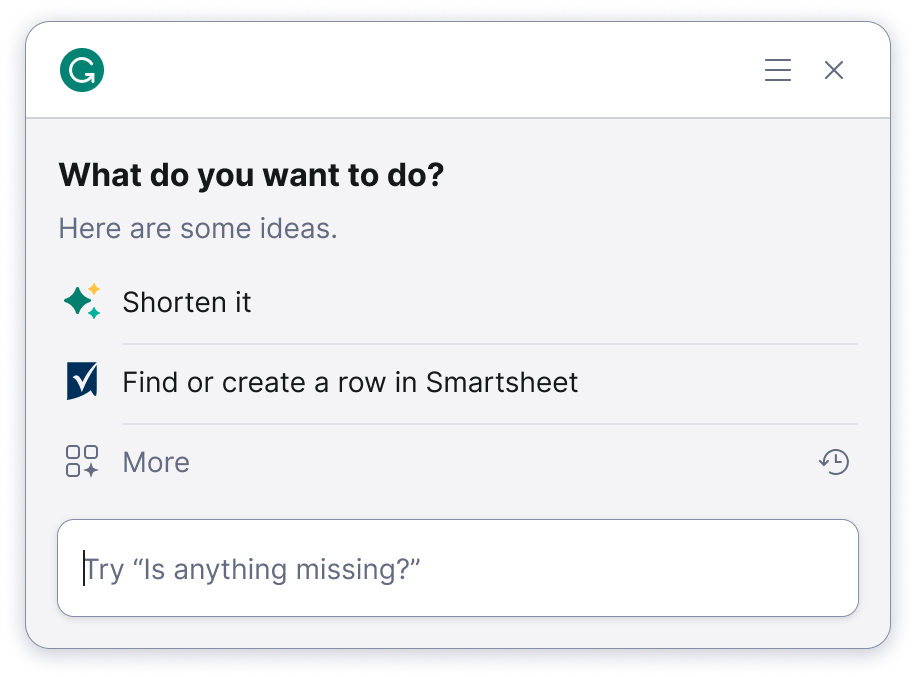Open the hamburger menu
This screenshot has width=915, height=677.
coord(778,70)
